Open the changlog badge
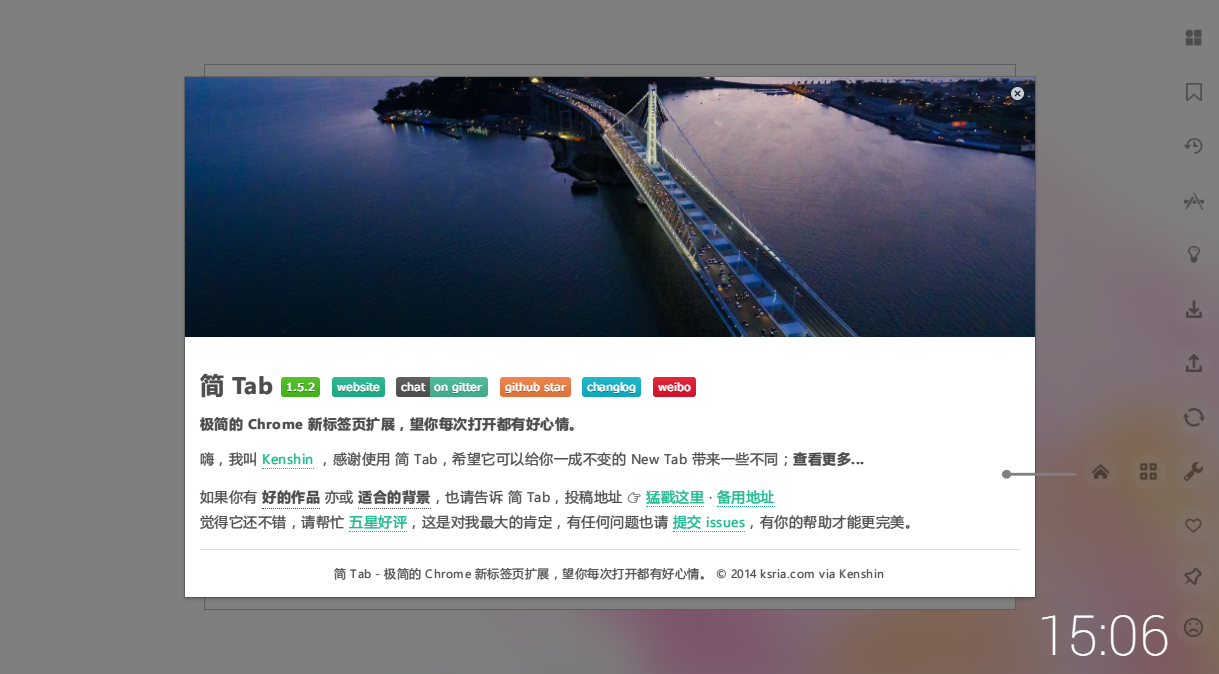Screen dimensions: 1219x674 click(611, 387)
